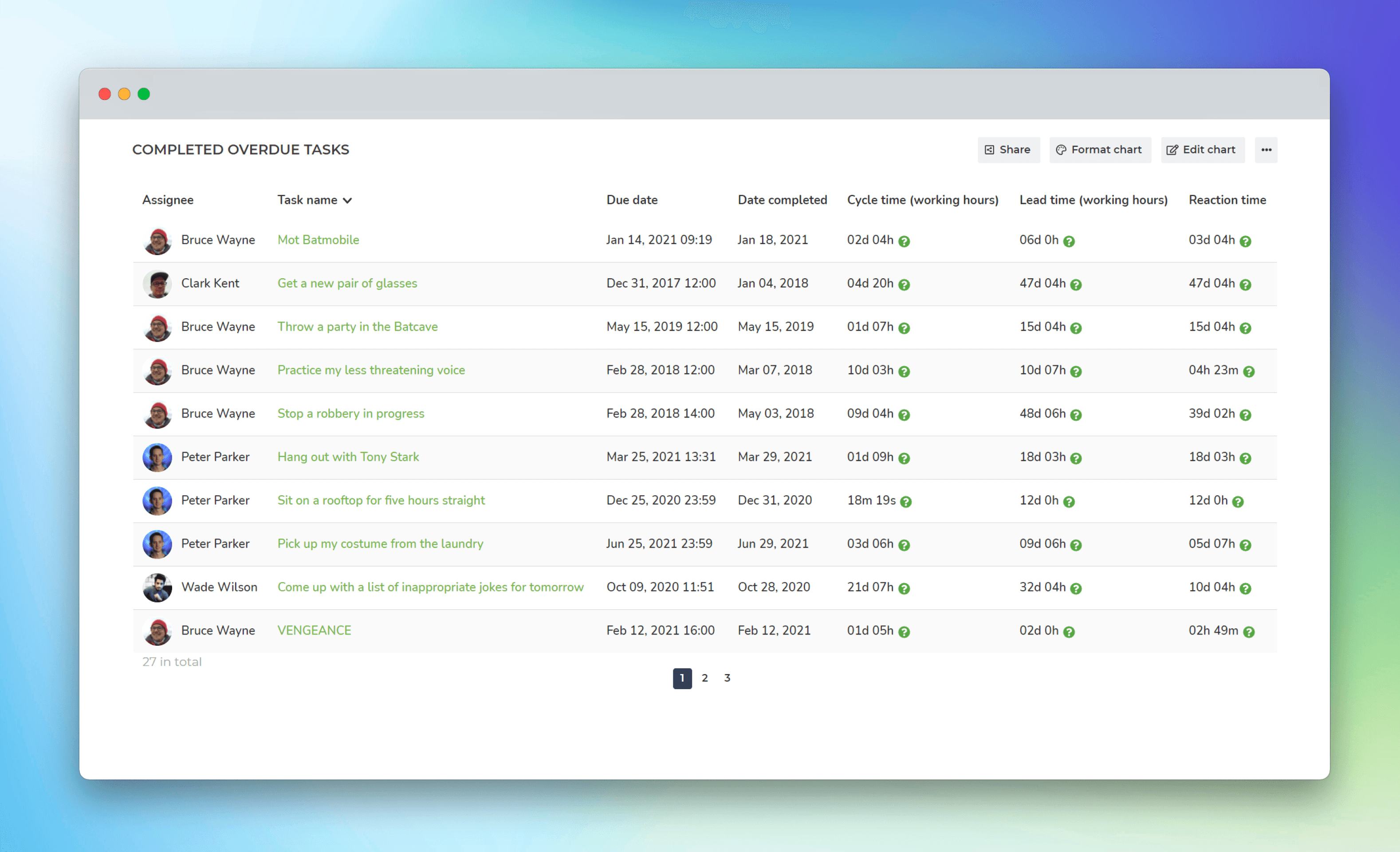Click help icon next to lead time 47d 04h

click(x=1076, y=285)
